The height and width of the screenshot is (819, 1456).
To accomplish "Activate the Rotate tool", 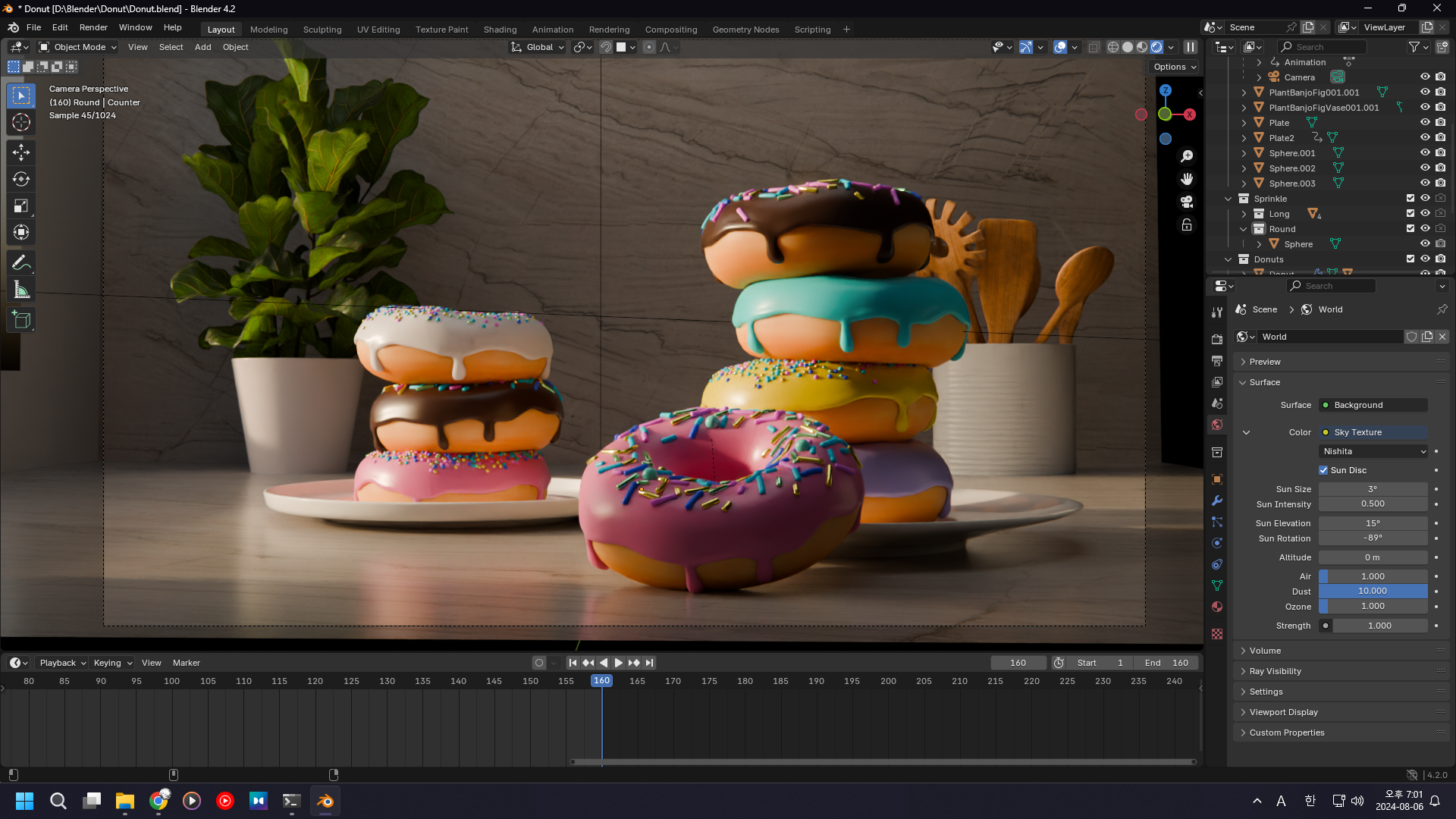I will tap(21, 179).
